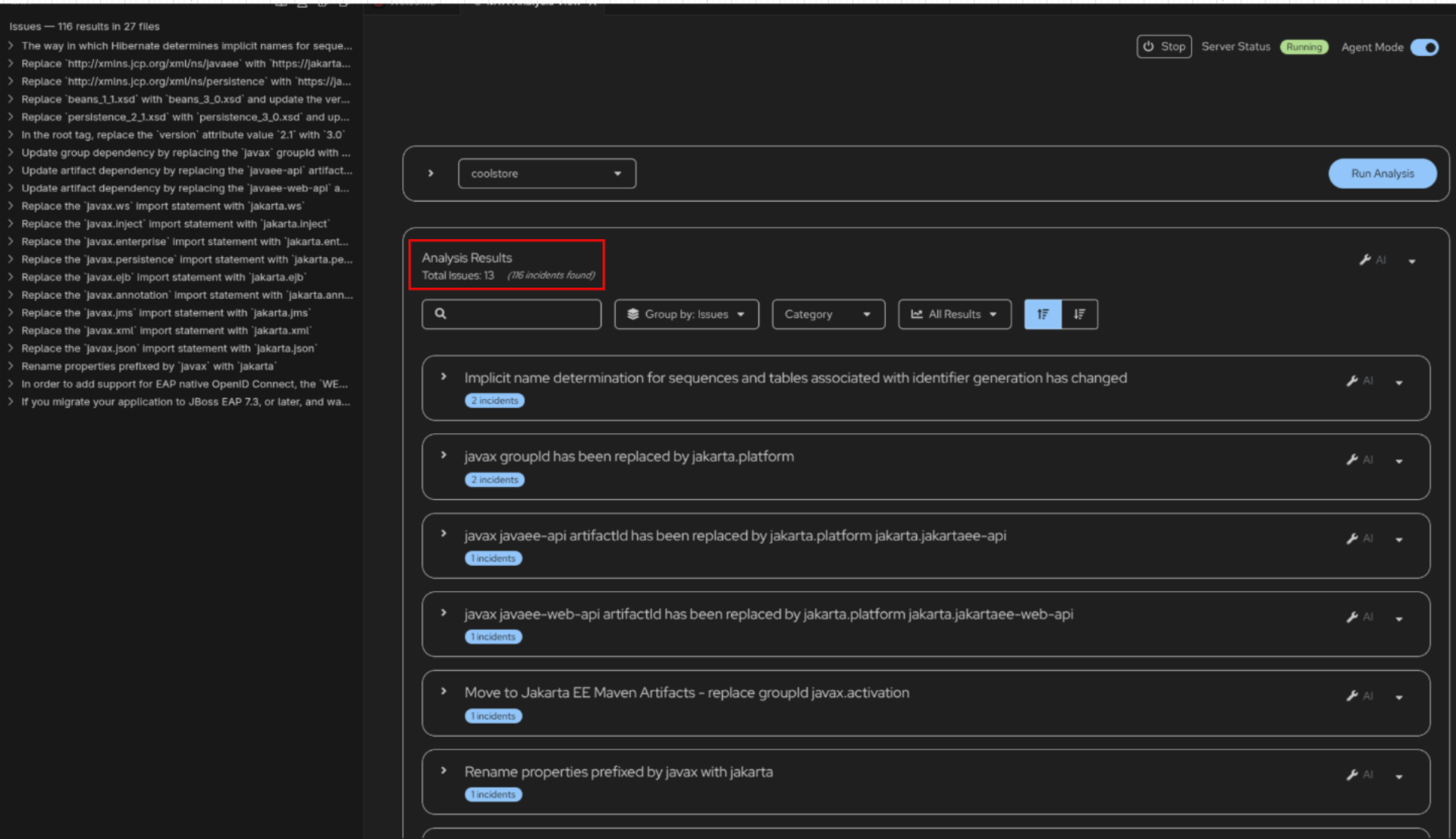1456x839 pixels.
Task: Expand the javaee-api artifactId issue card
Action: point(444,534)
